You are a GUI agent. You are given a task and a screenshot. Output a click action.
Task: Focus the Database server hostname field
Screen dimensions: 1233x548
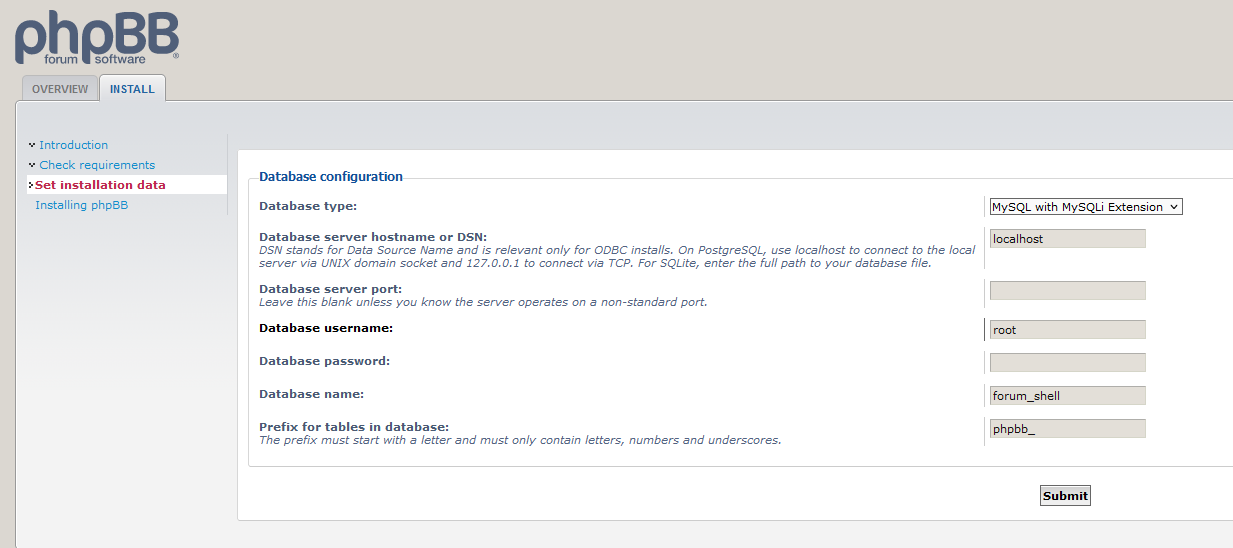(1068, 239)
